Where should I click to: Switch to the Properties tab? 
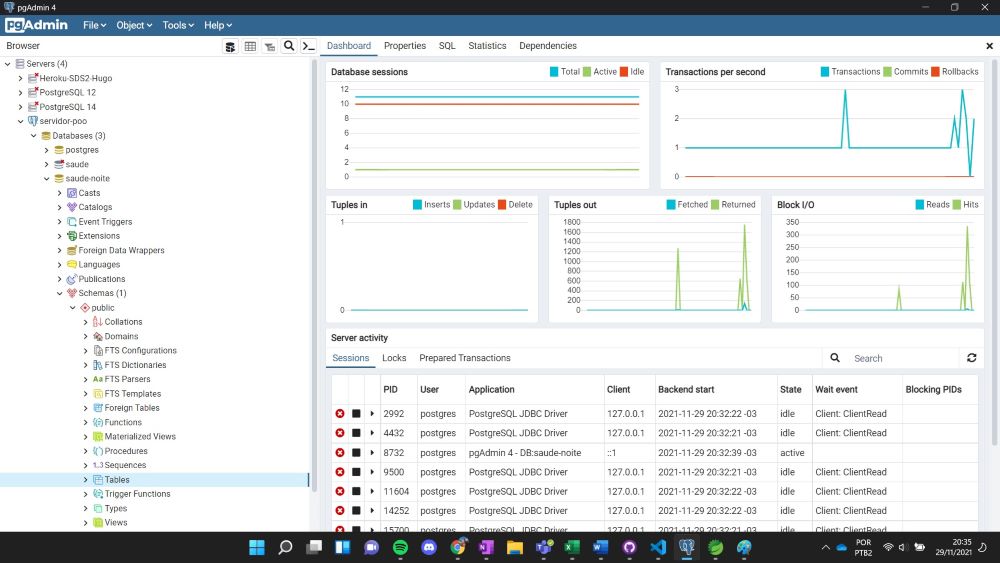click(405, 46)
